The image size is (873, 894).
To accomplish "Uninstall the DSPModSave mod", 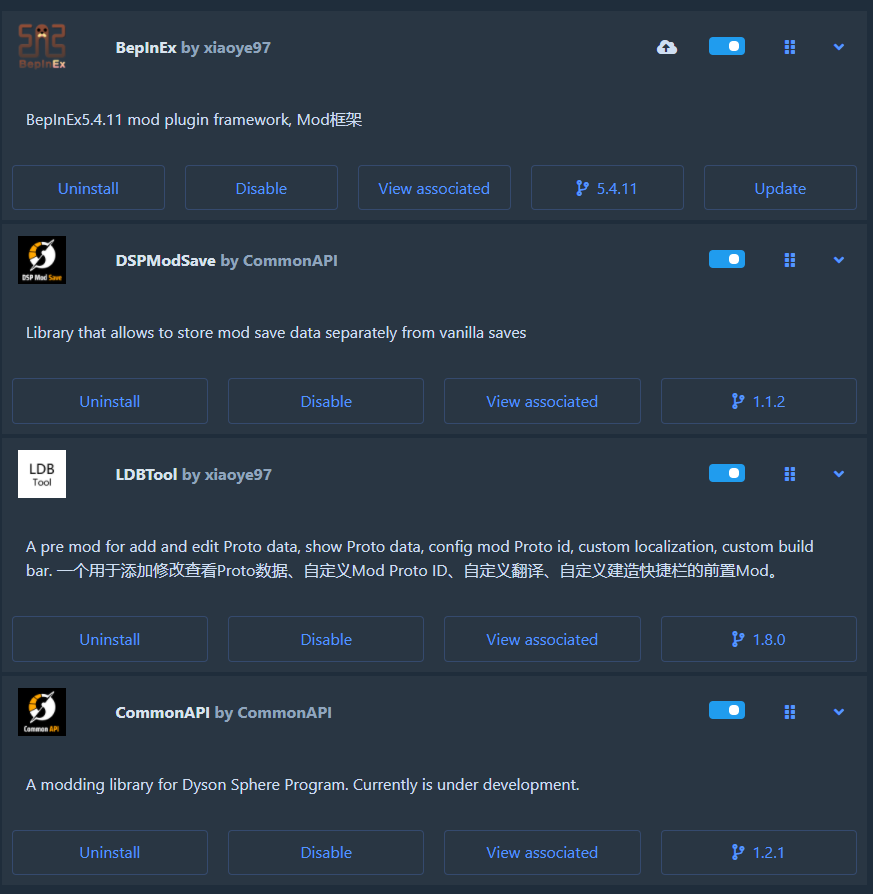I will pos(110,401).
